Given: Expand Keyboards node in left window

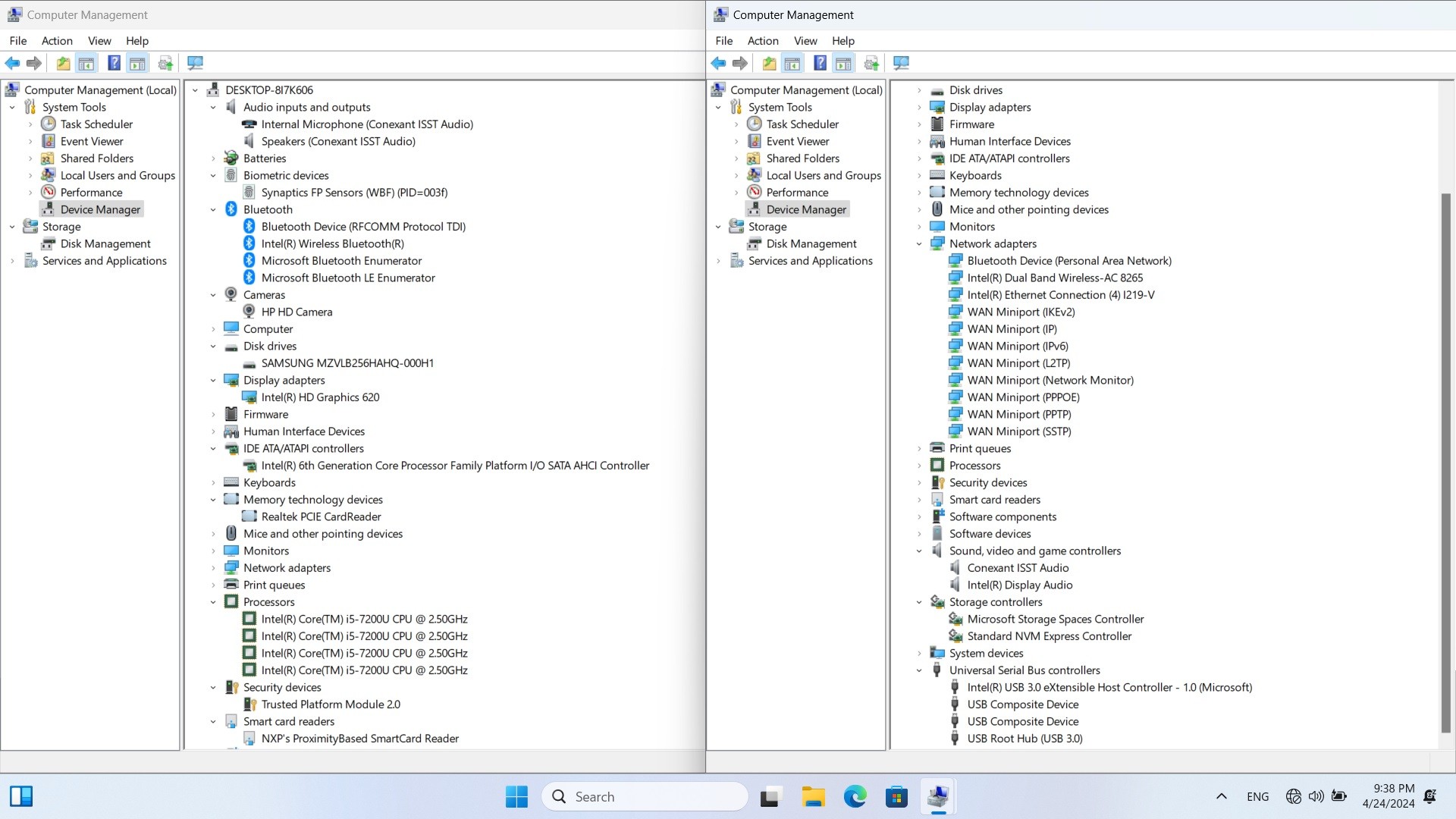Looking at the screenshot, I should pos(213,483).
